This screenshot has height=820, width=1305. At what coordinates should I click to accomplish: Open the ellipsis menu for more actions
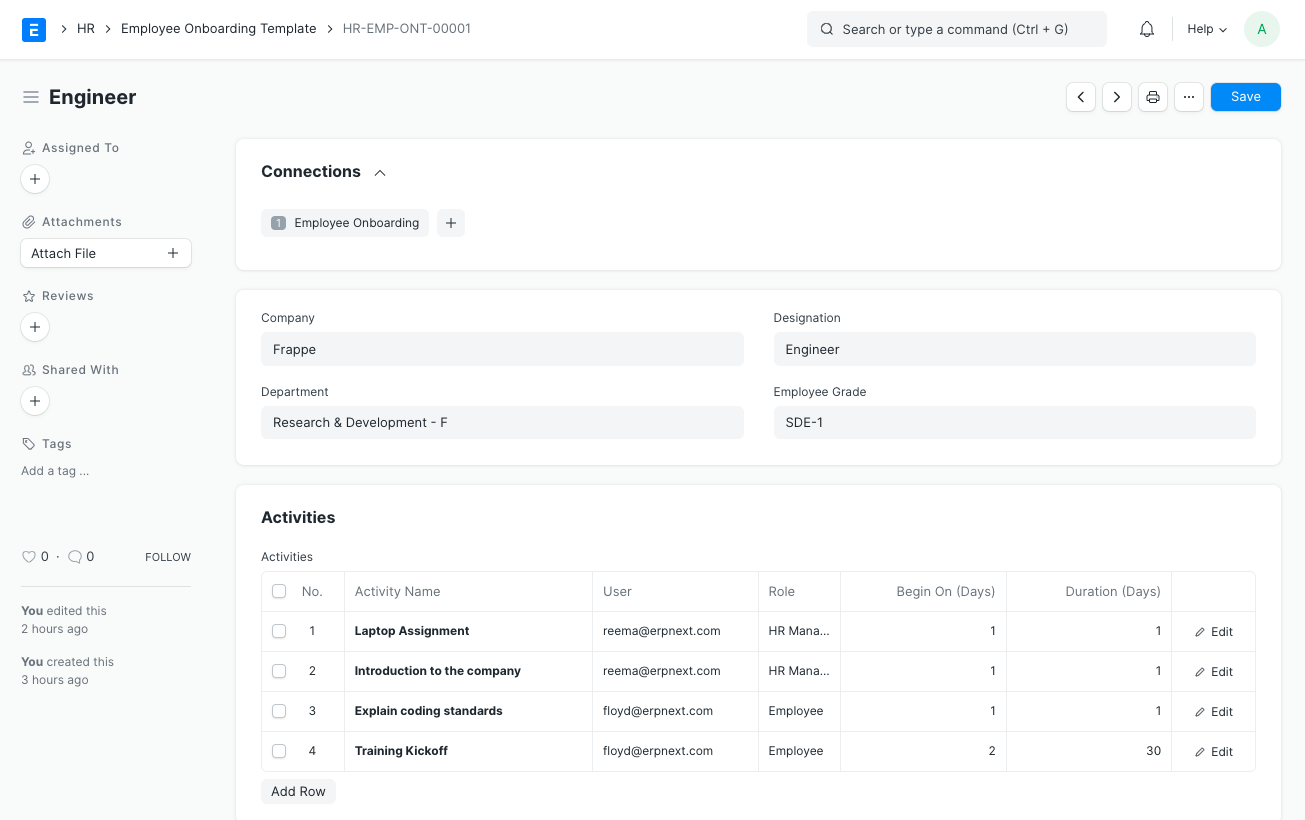click(x=1188, y=96)
